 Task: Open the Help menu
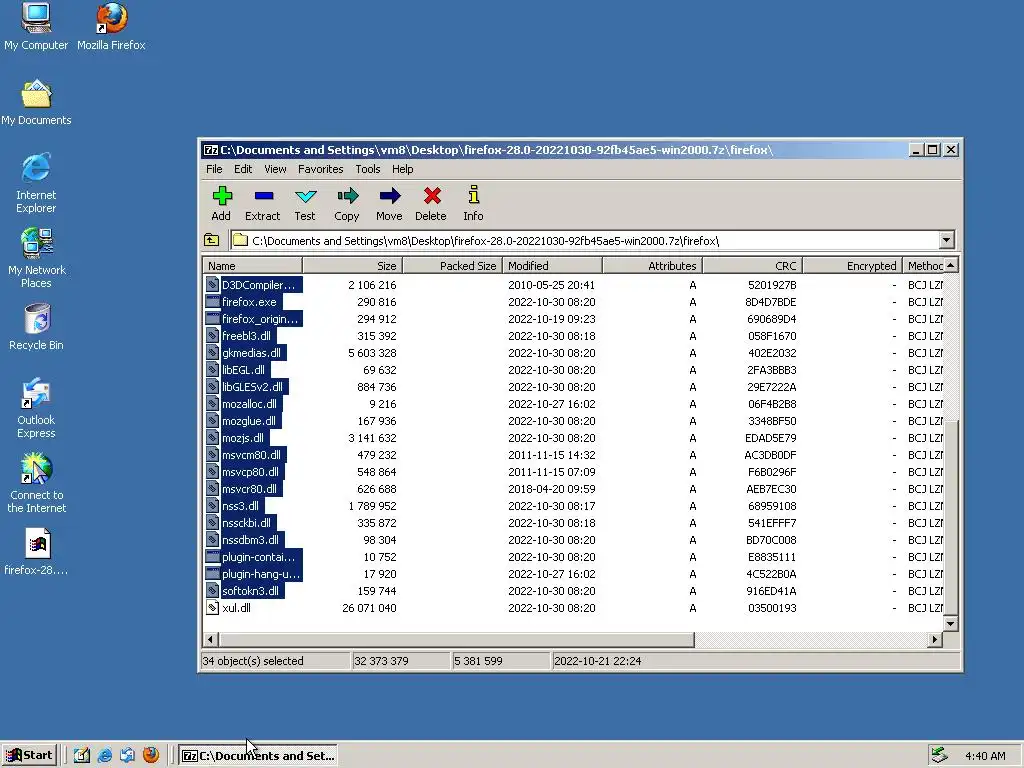pyautogui.click(x=402, y=169)
